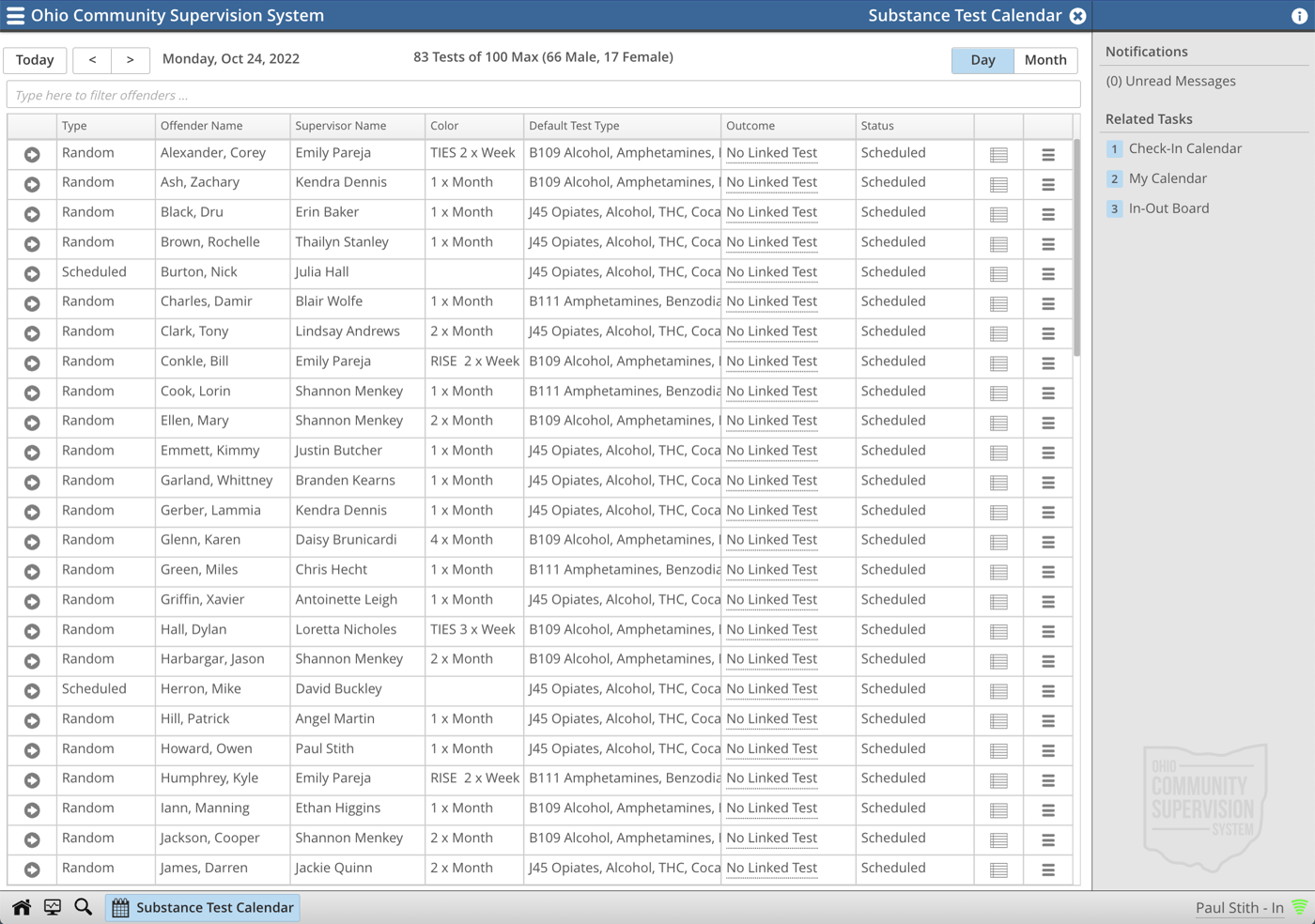The image size is (1315, 924).
Task: Open the hamburger menu beside Ohio Community Supervision System
Action: click(x=15, y=16)
